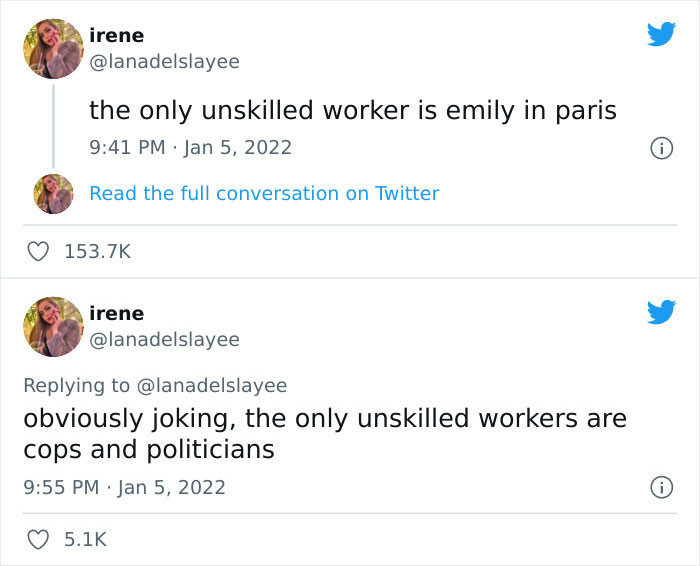Open irene's profile picture on reply tweet
This screenshot has height=566, width=700.
(53, 327)
